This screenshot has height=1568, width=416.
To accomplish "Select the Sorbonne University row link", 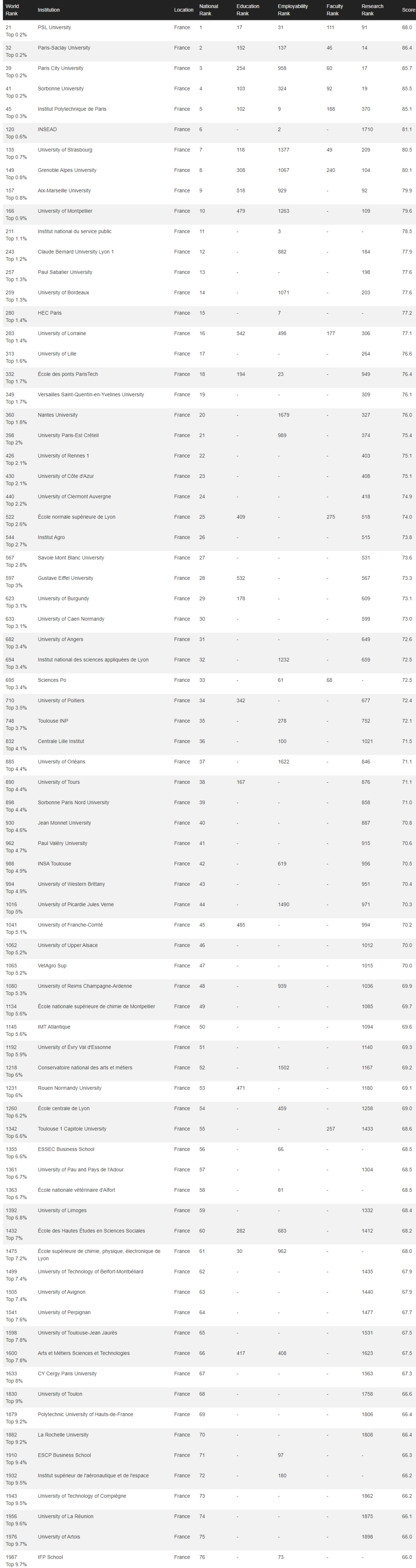I will (x=61, y=88).
